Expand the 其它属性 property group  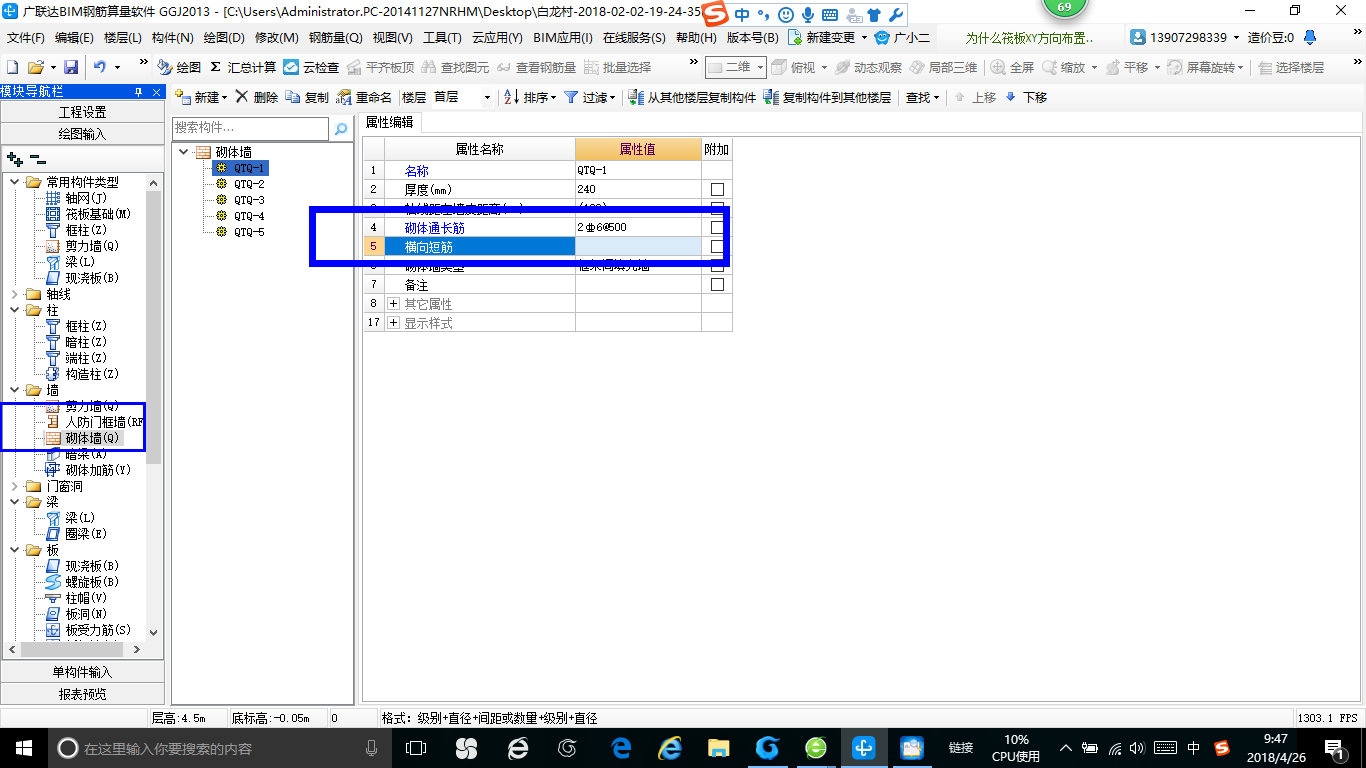[x=393, y=303]
